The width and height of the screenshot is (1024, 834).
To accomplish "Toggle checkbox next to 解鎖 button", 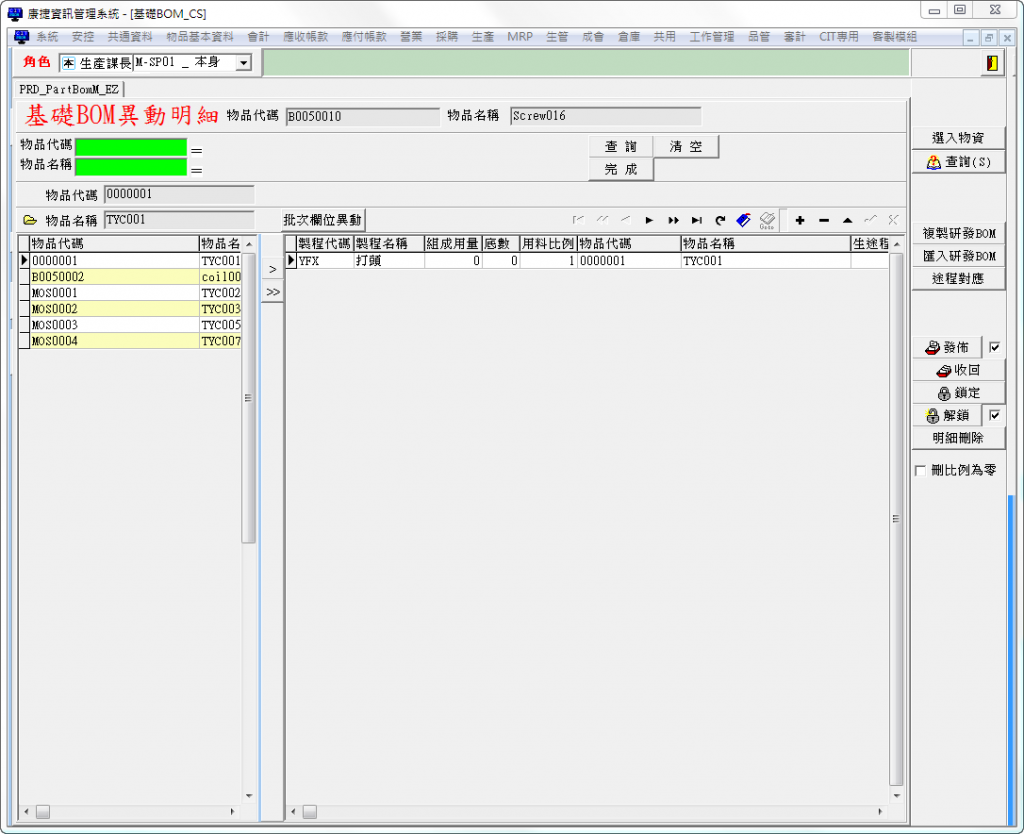I will coord(994,416).
